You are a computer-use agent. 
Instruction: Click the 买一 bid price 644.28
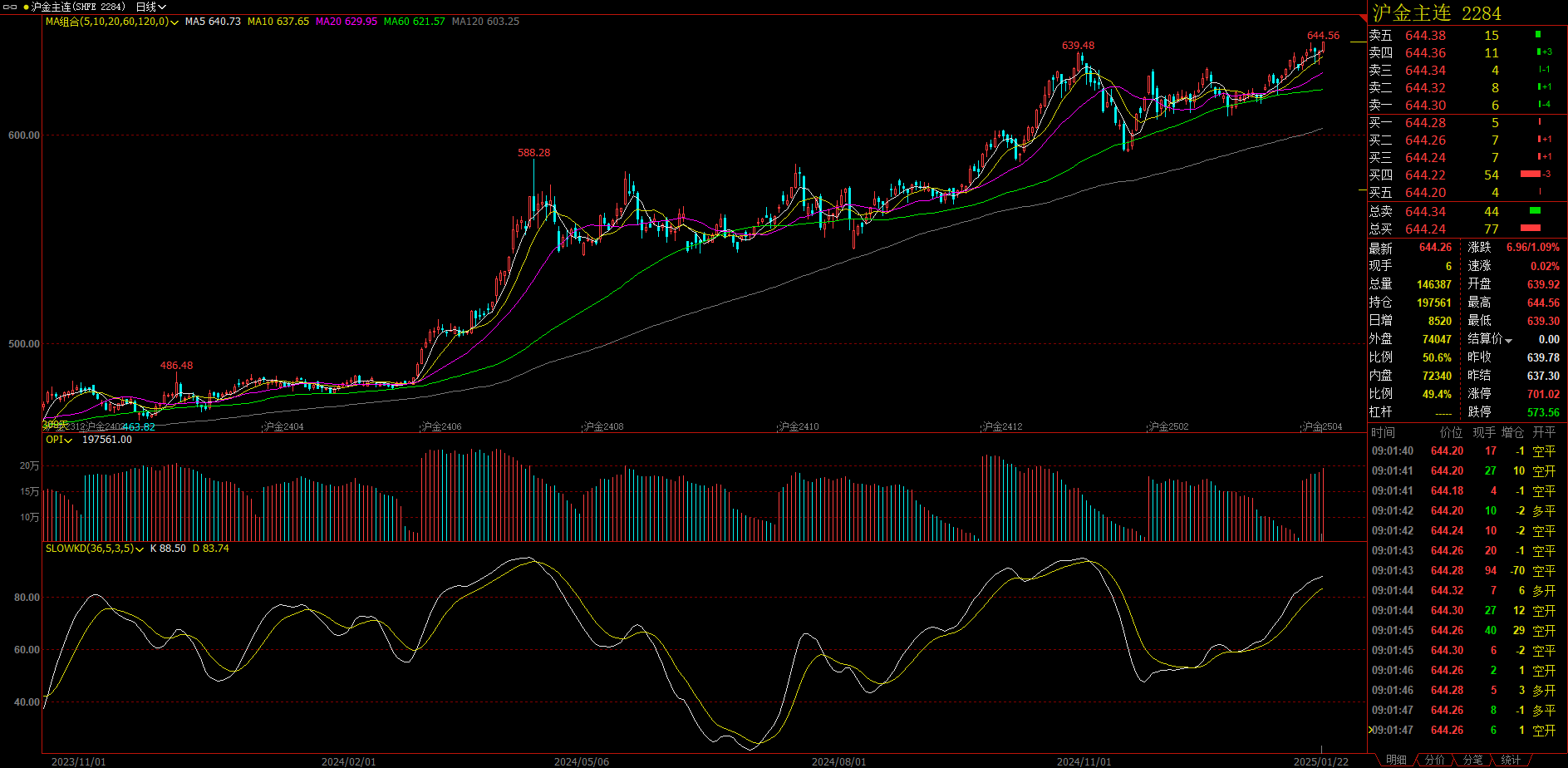tap(1425, 123)
